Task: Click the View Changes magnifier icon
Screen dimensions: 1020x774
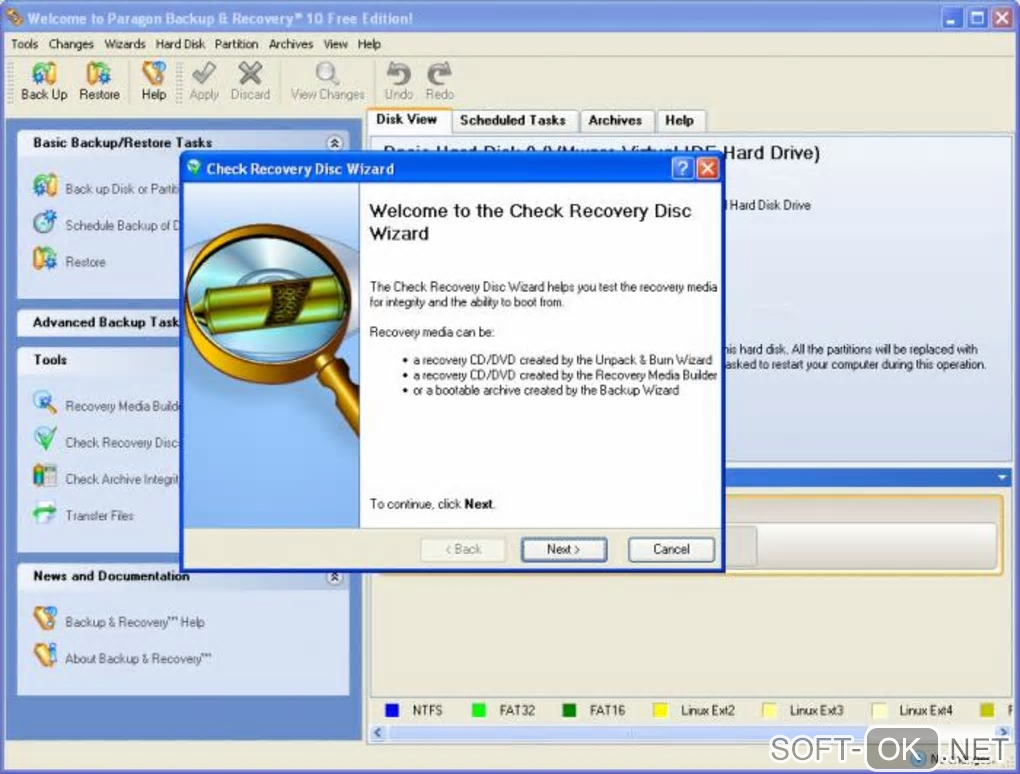Action: (x=327, y=73)
